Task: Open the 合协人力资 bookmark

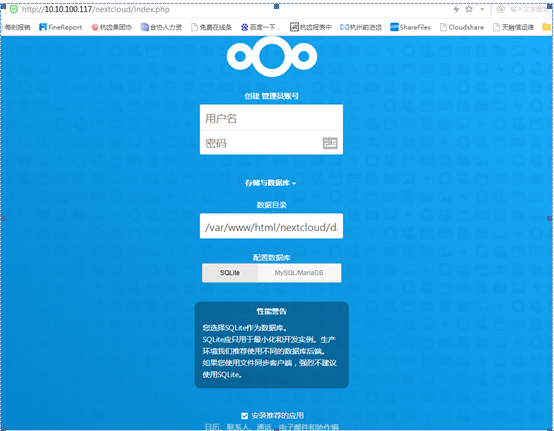Action: (161, 27)
